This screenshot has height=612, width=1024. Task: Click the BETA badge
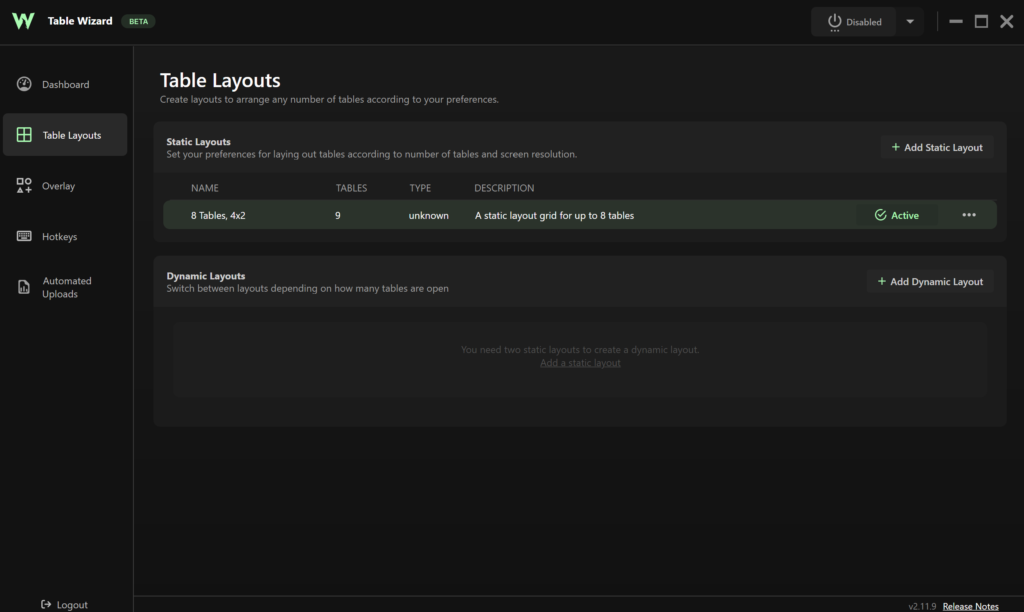click(x=138, y=21)
